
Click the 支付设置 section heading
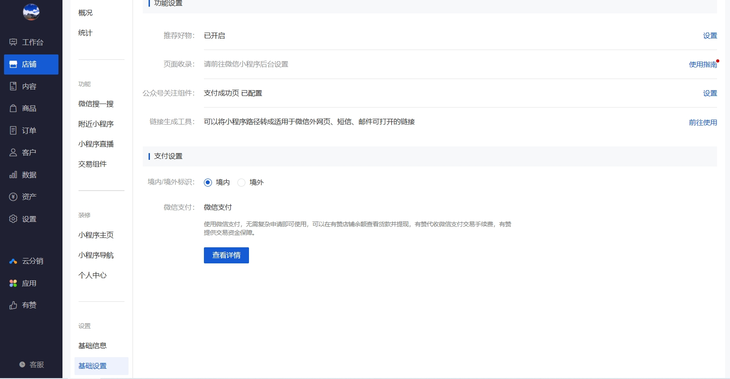point(168,156)
